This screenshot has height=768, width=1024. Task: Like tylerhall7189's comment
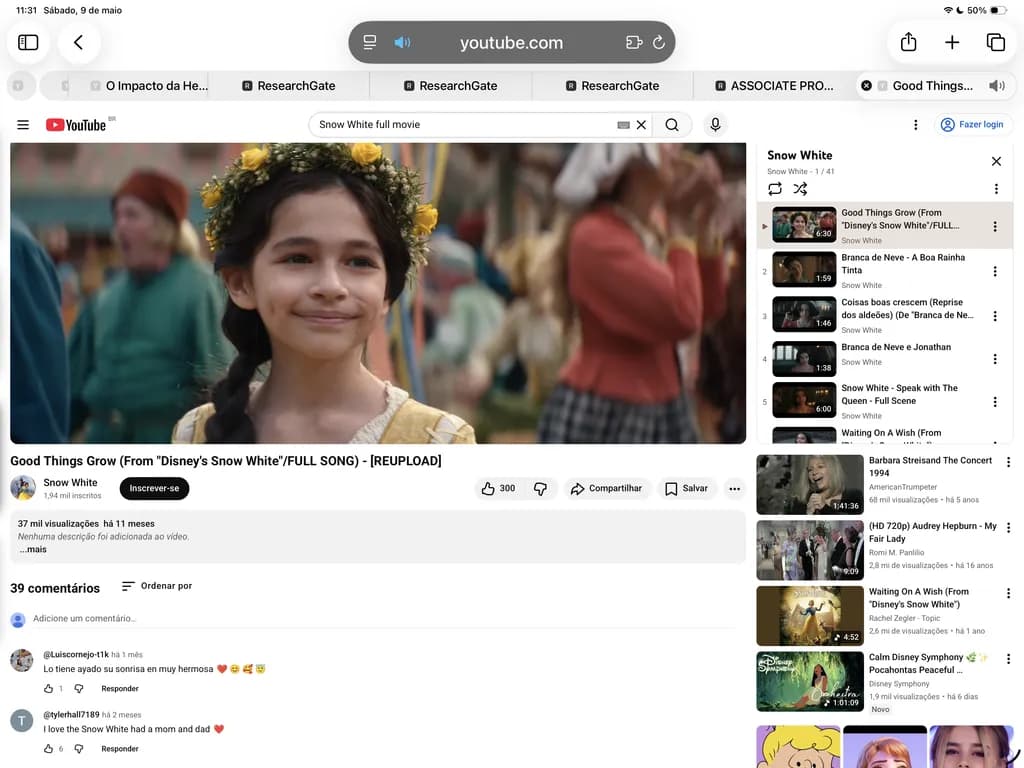pos(48,748)
